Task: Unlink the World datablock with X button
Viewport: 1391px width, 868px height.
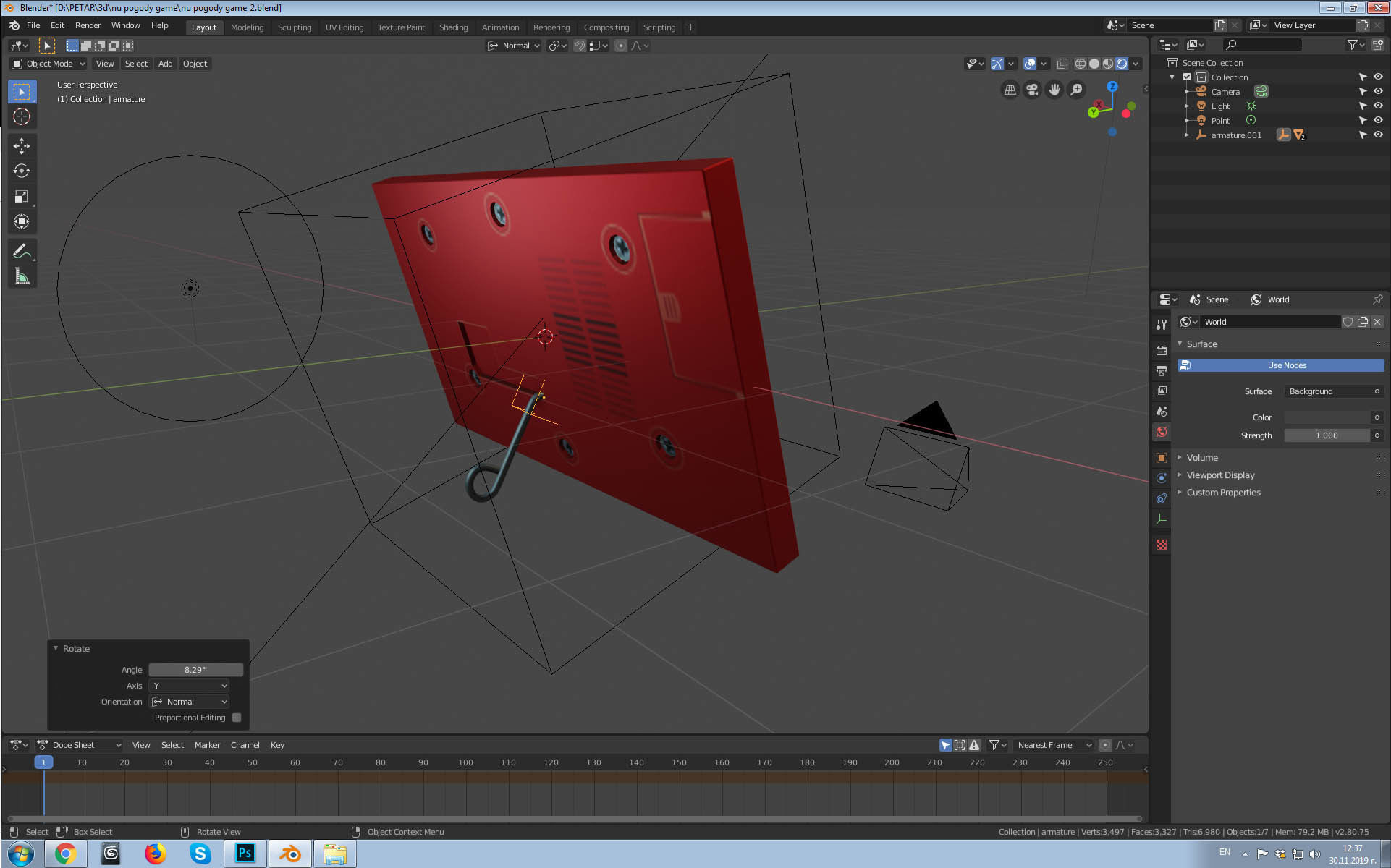Action: tap(1377, 322)
